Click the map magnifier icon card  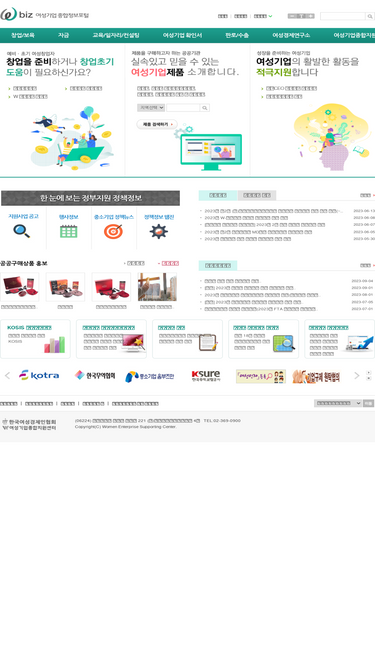[264, 339]
